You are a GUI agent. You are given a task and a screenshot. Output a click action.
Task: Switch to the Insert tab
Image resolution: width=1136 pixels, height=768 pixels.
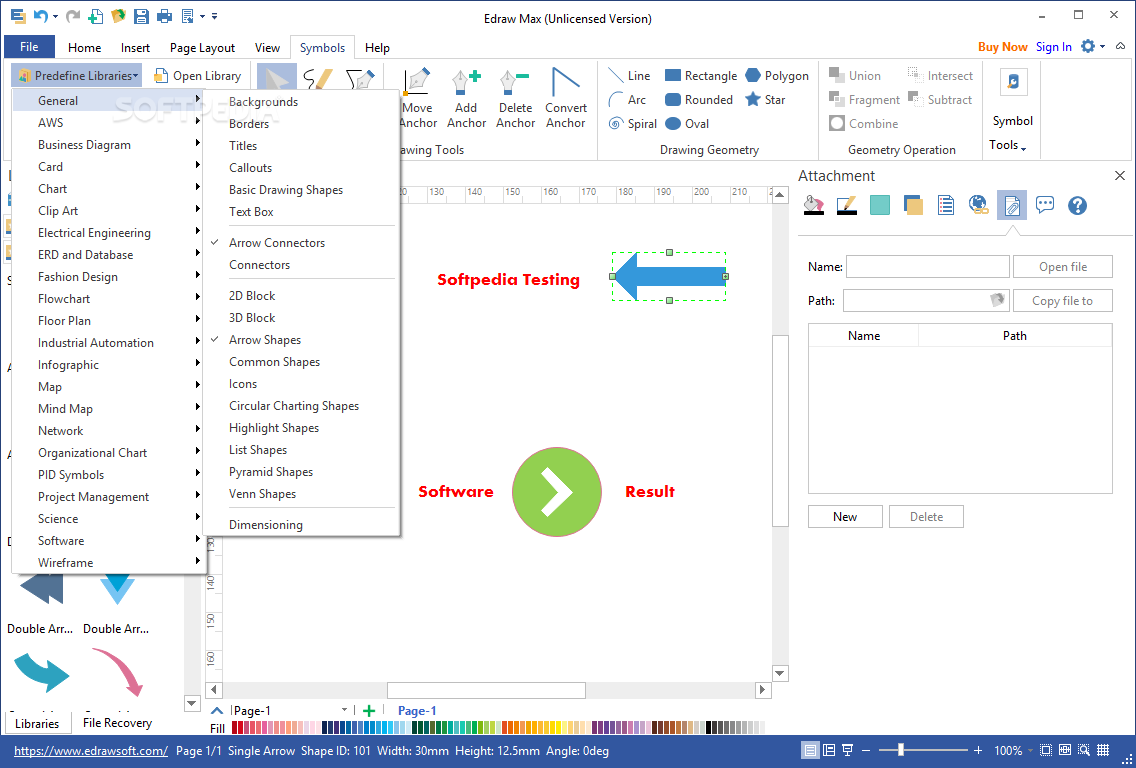pos(135,48)
